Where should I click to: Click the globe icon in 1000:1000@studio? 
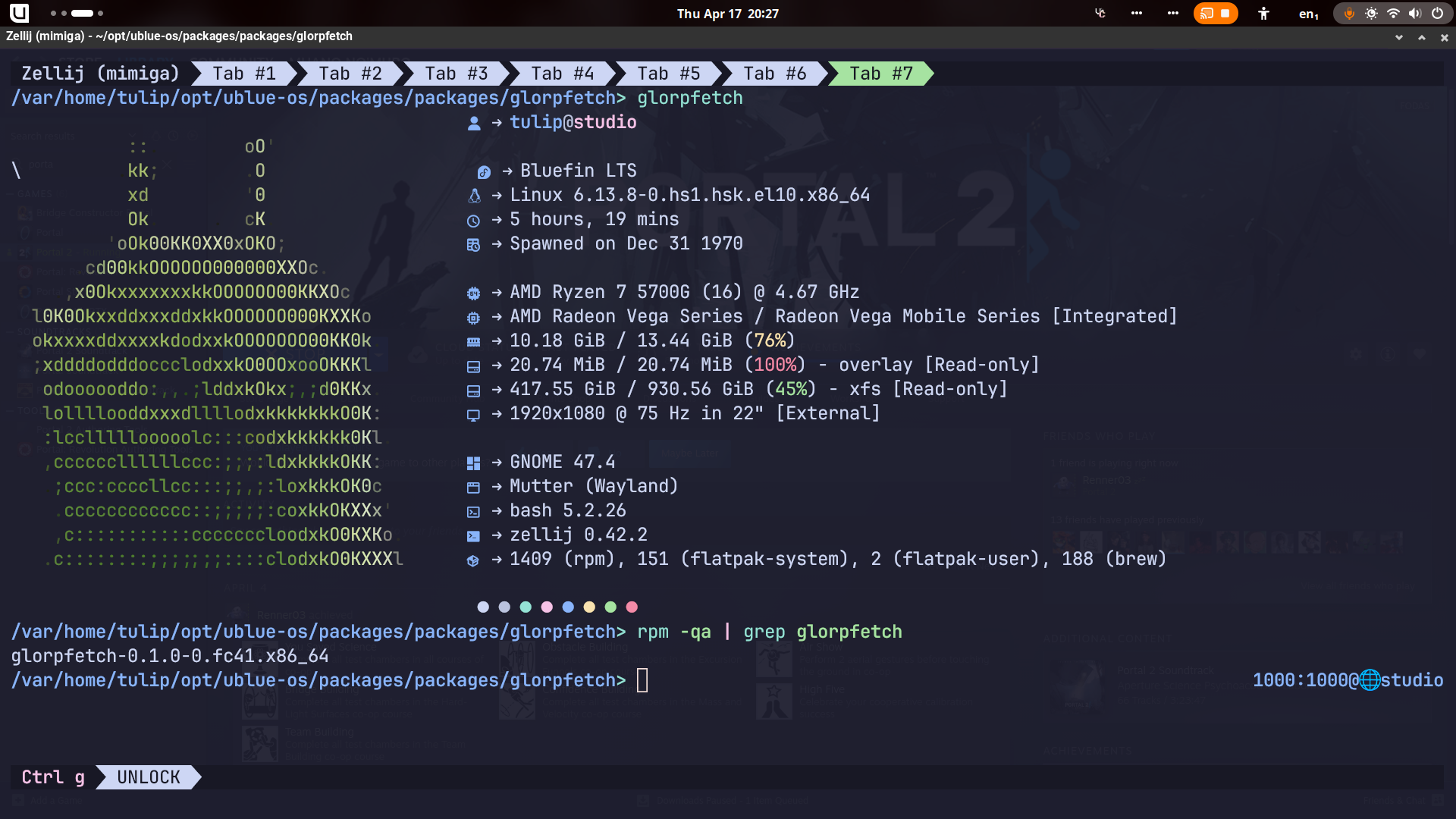click(1370, 680)
